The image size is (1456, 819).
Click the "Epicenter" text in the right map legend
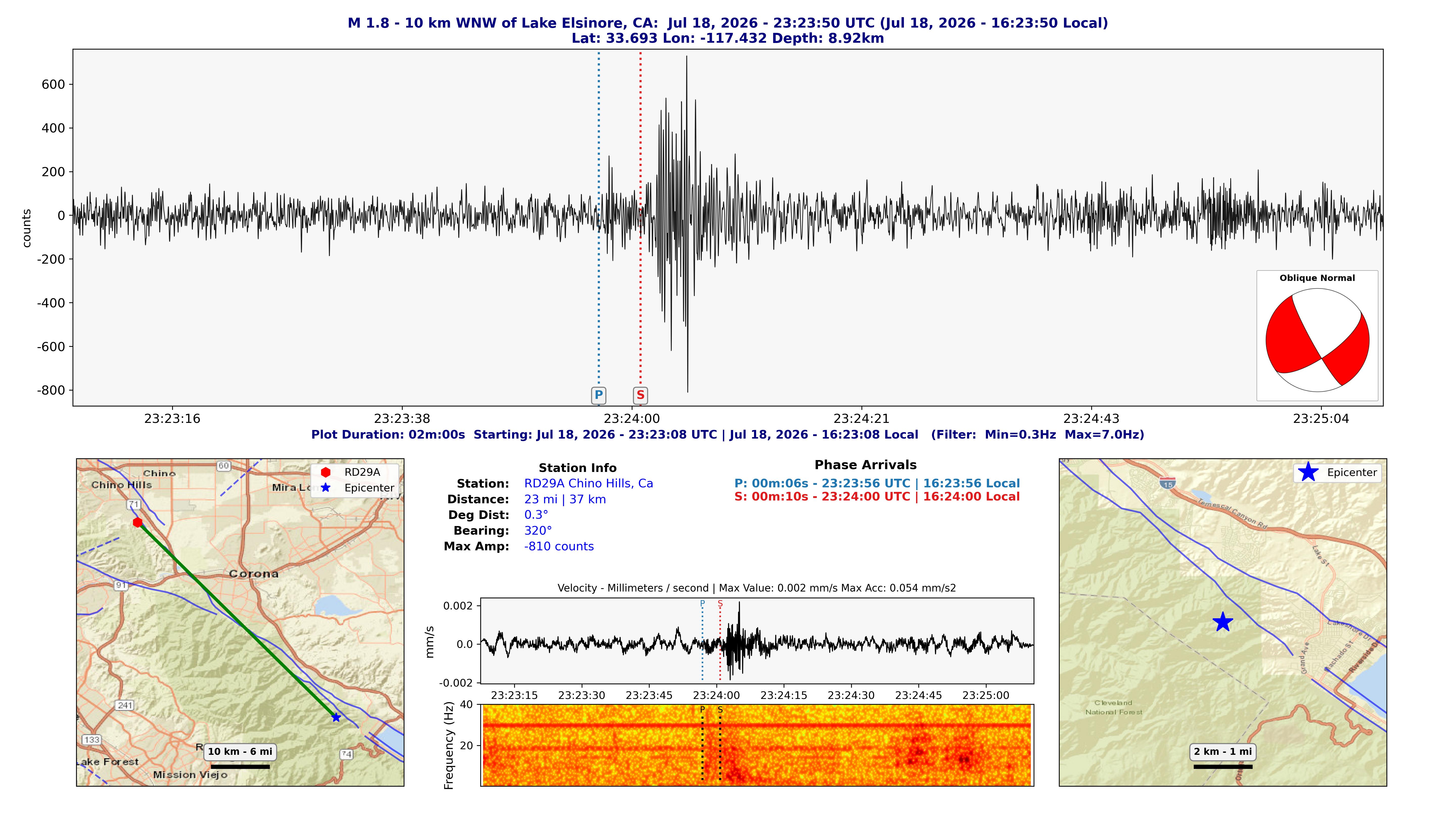(x=1352, y=472)
